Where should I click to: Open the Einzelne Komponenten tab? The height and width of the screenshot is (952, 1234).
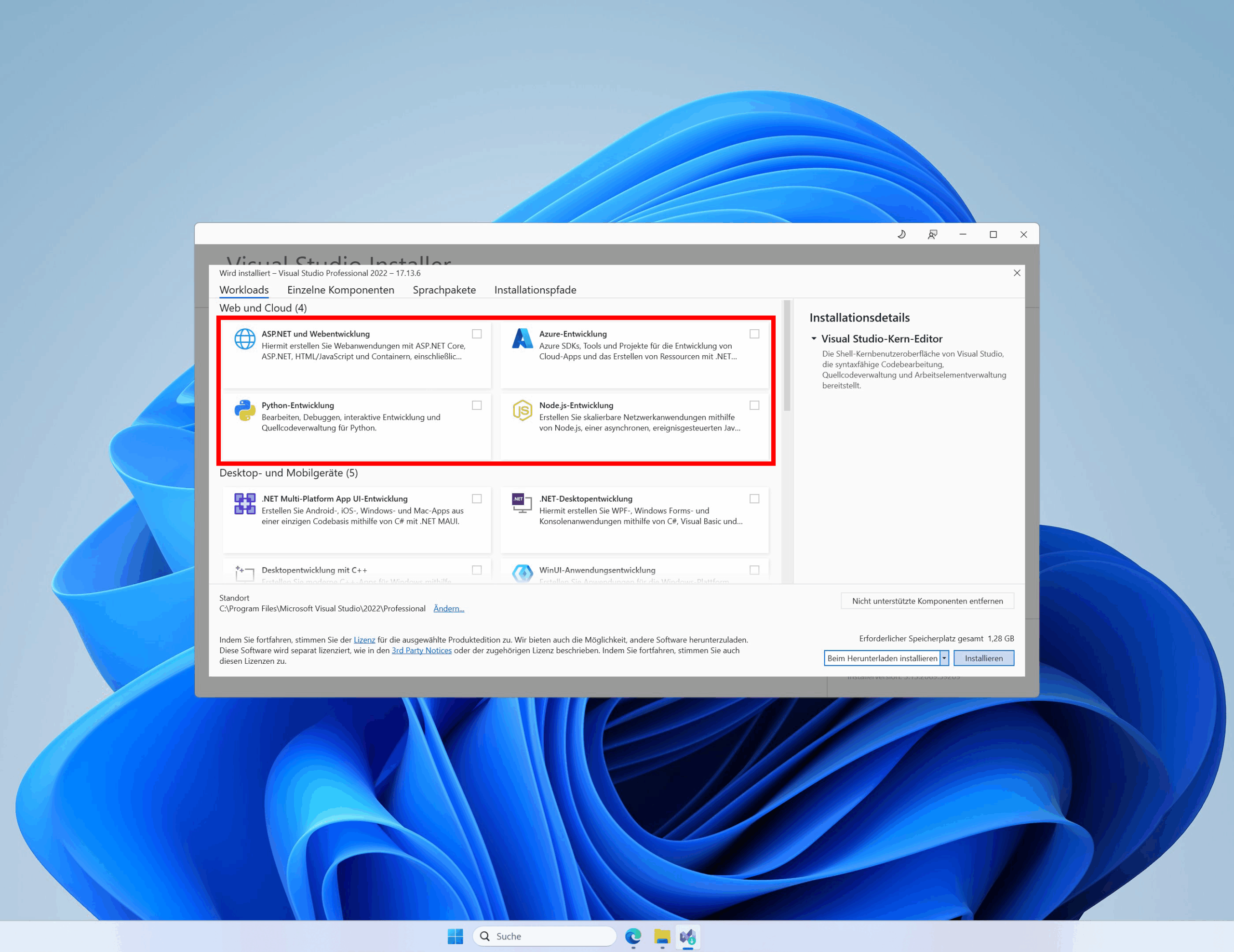coord(341,290)
